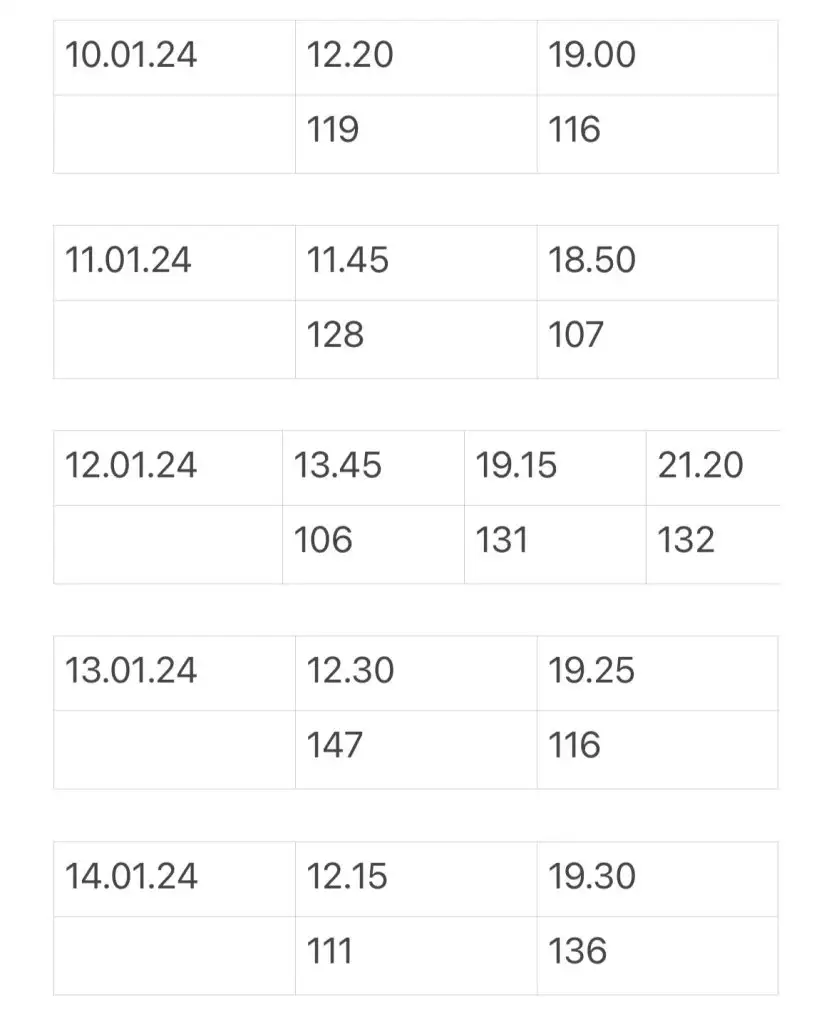This screenshot has width=834, height=1024.
Task: Click the 19.25 time cell
Action: click(658, 673)
